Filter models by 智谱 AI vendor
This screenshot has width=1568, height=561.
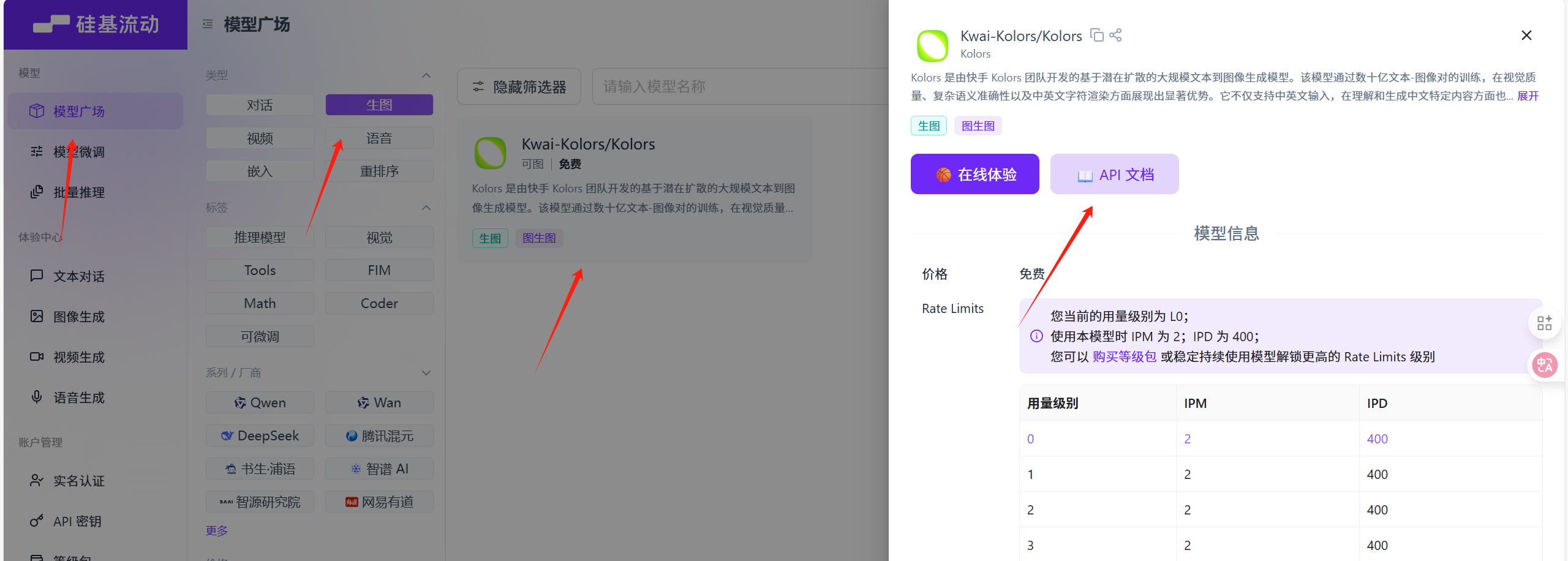pyautogui.click(x=379, y=469)
